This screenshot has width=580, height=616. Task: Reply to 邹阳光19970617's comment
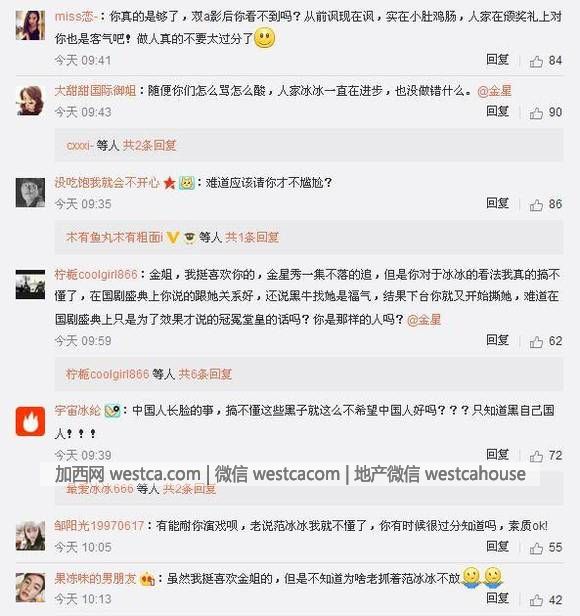tap(497, 546)
